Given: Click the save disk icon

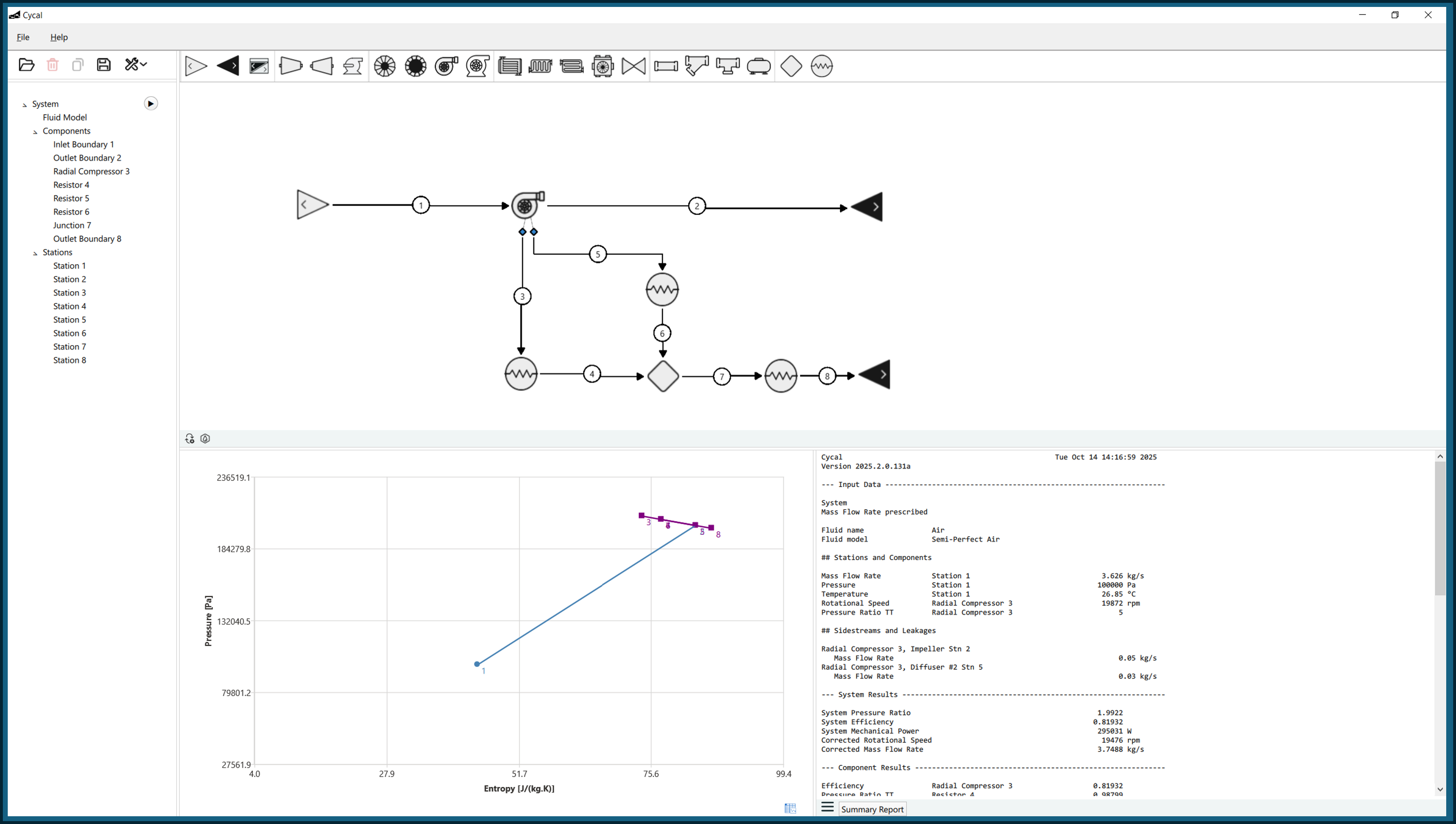Looking at the screenshot, I should 104,64.
